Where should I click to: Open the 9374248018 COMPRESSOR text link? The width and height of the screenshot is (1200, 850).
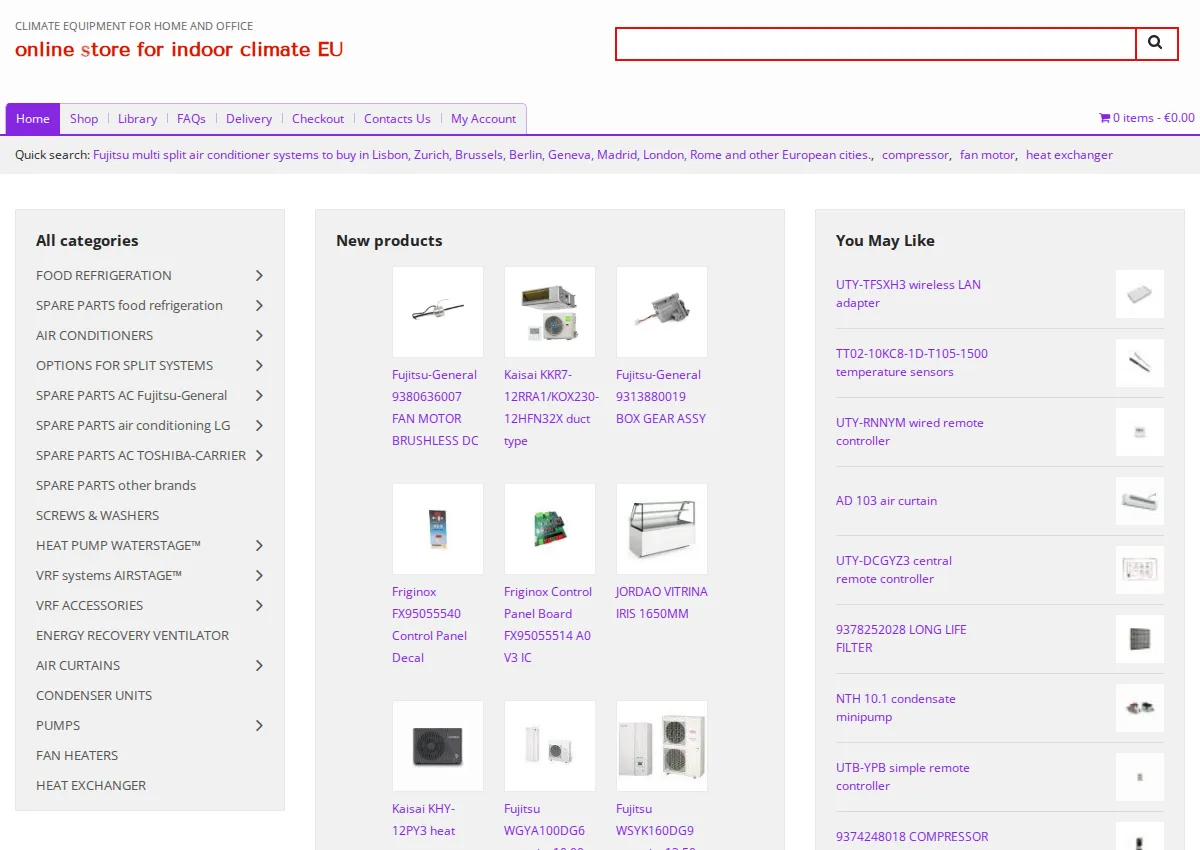pyautogui.click(x=912, y=837)
